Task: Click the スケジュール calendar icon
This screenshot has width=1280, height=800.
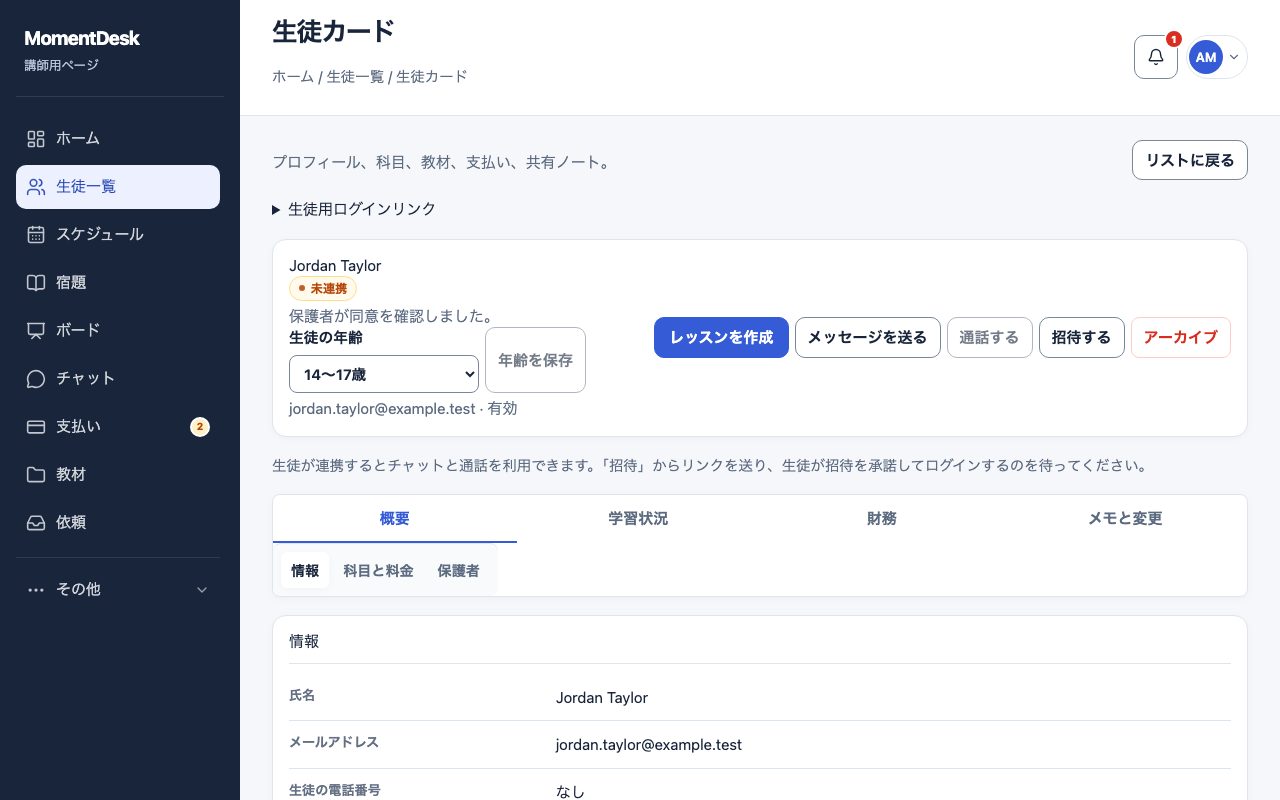Action: click(x=36, y=235)
